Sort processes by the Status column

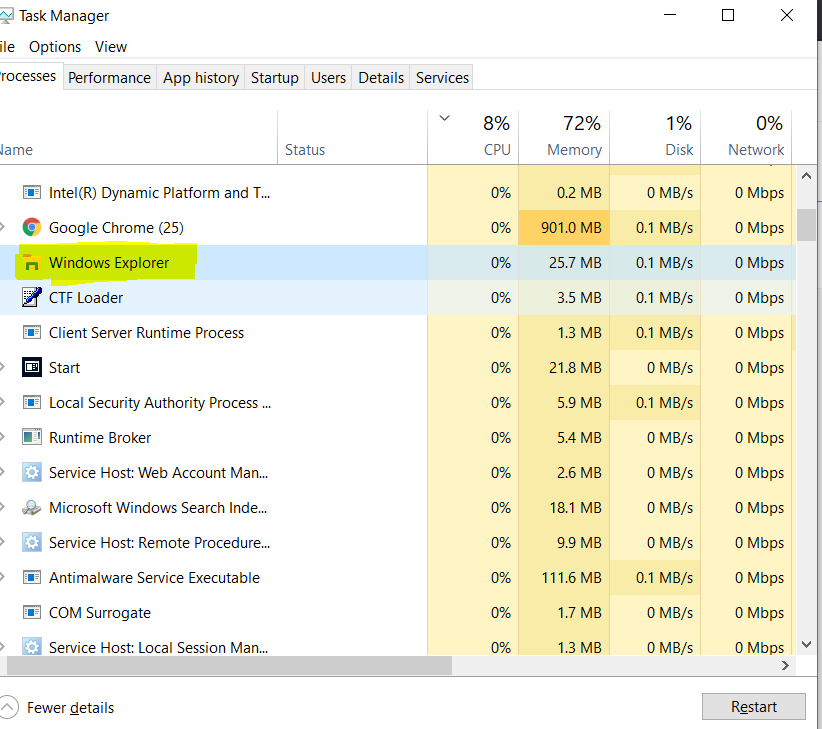click(352, 137)
